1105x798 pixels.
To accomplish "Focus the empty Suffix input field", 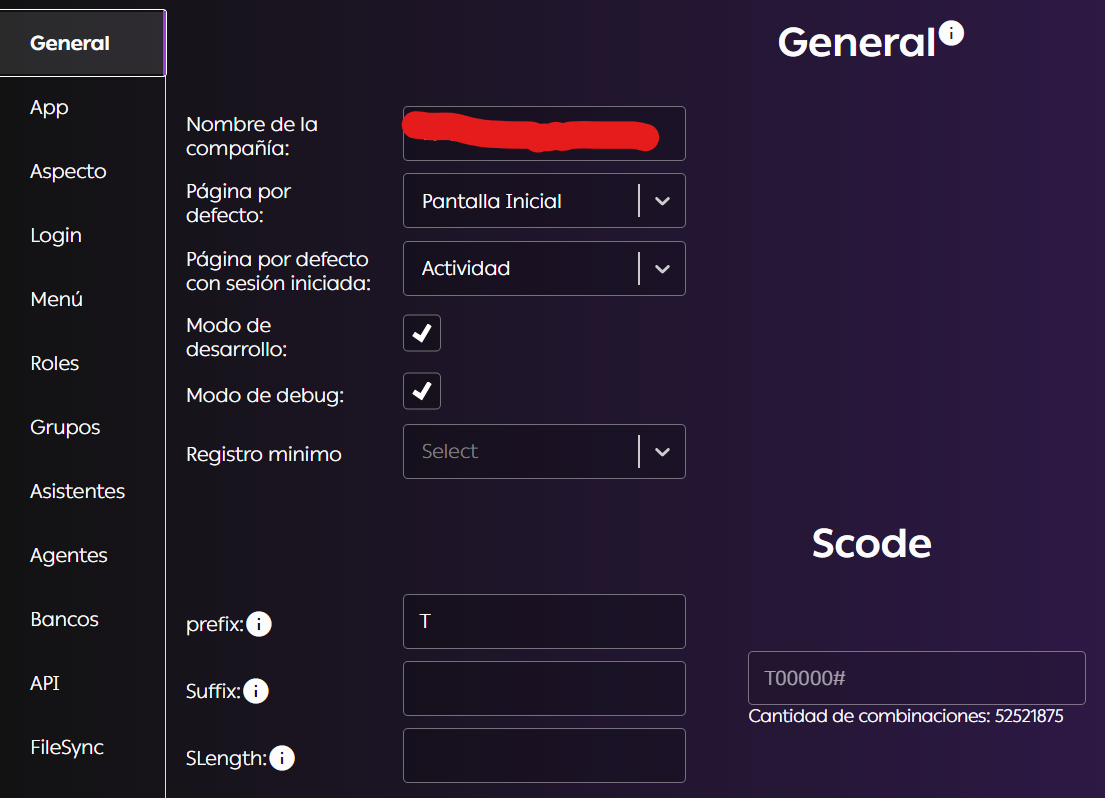I will (x=544, y=688).
